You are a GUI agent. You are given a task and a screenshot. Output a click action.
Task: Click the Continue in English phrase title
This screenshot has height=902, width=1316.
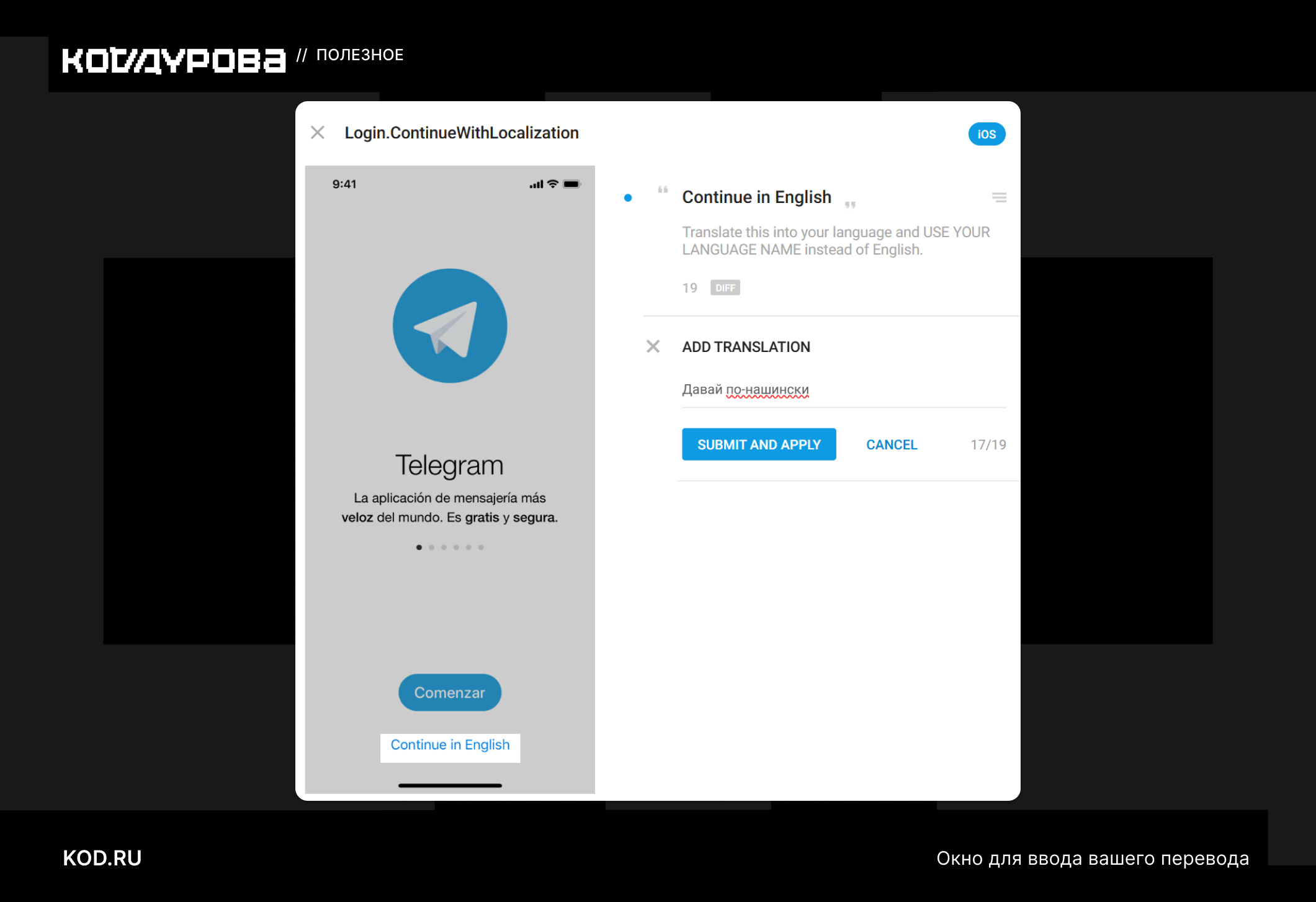[756, 197]
